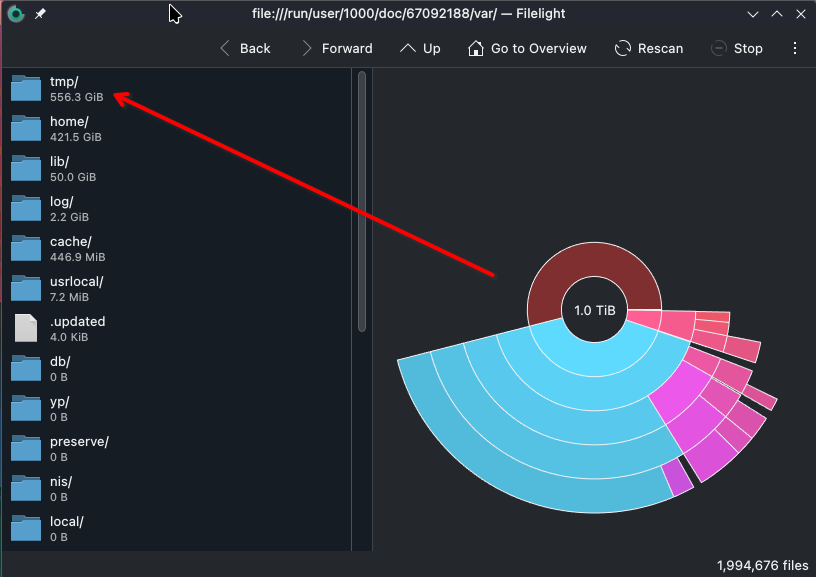The image size is (816, 577).
Task: Click the Stop scan button
Action: [x=737, y=48]
